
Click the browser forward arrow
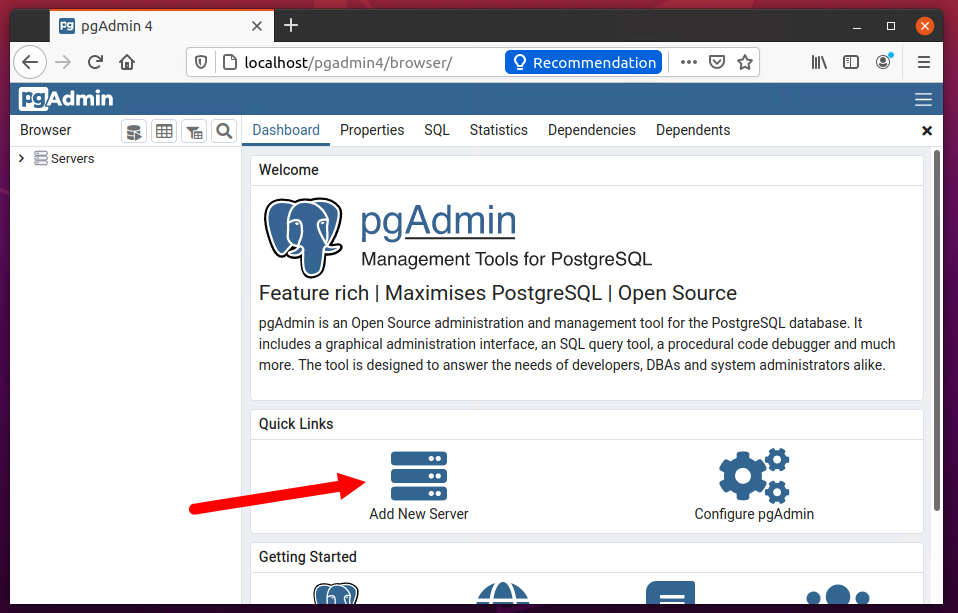(63, 62)
